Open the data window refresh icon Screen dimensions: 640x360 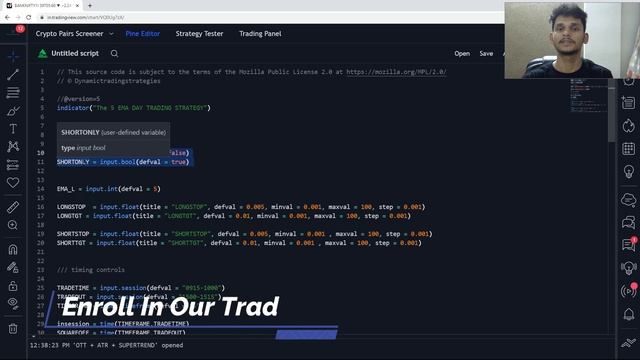[x=629, y=126]
